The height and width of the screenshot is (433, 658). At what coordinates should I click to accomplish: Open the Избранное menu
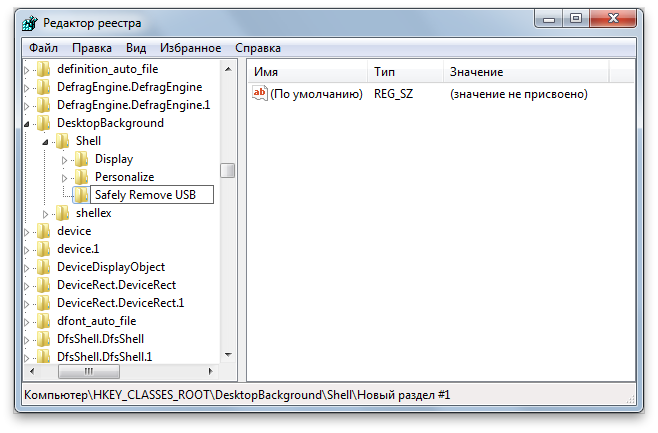tap(190, 48)
